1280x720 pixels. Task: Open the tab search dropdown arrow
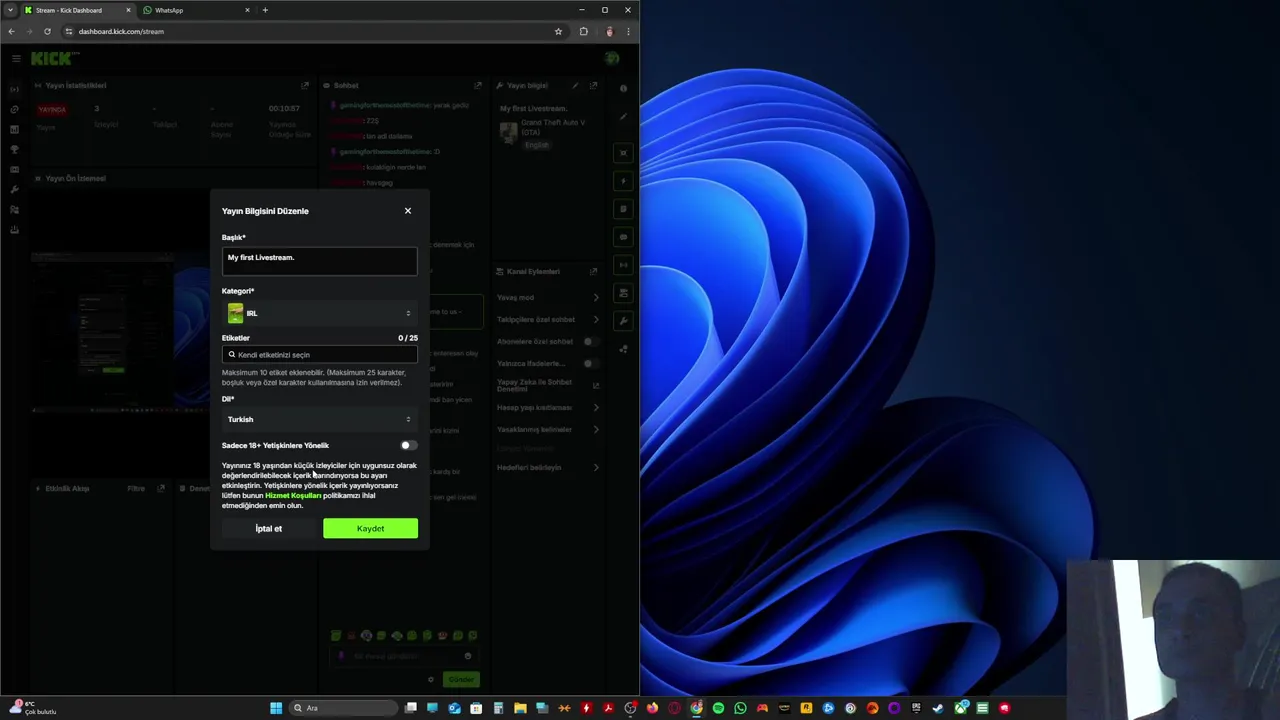10,10
